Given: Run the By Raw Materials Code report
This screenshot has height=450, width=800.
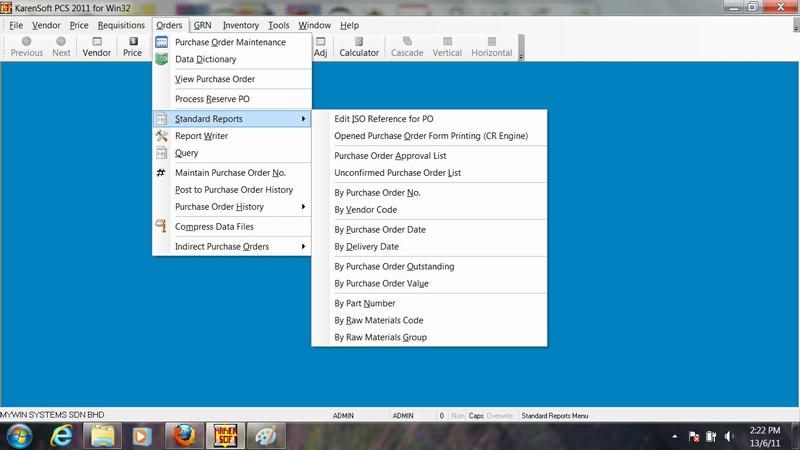Looking at the screenshot, I should (429, 320).
